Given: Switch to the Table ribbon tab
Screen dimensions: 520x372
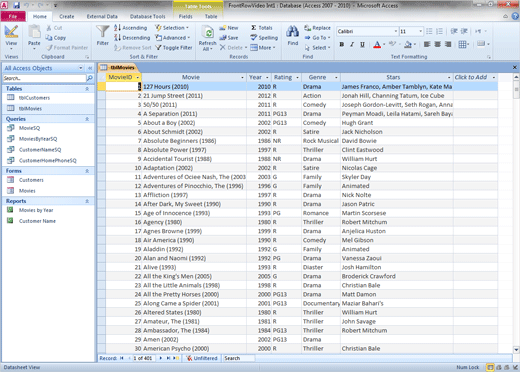Looking at the screenshot, I should [211, 16].
